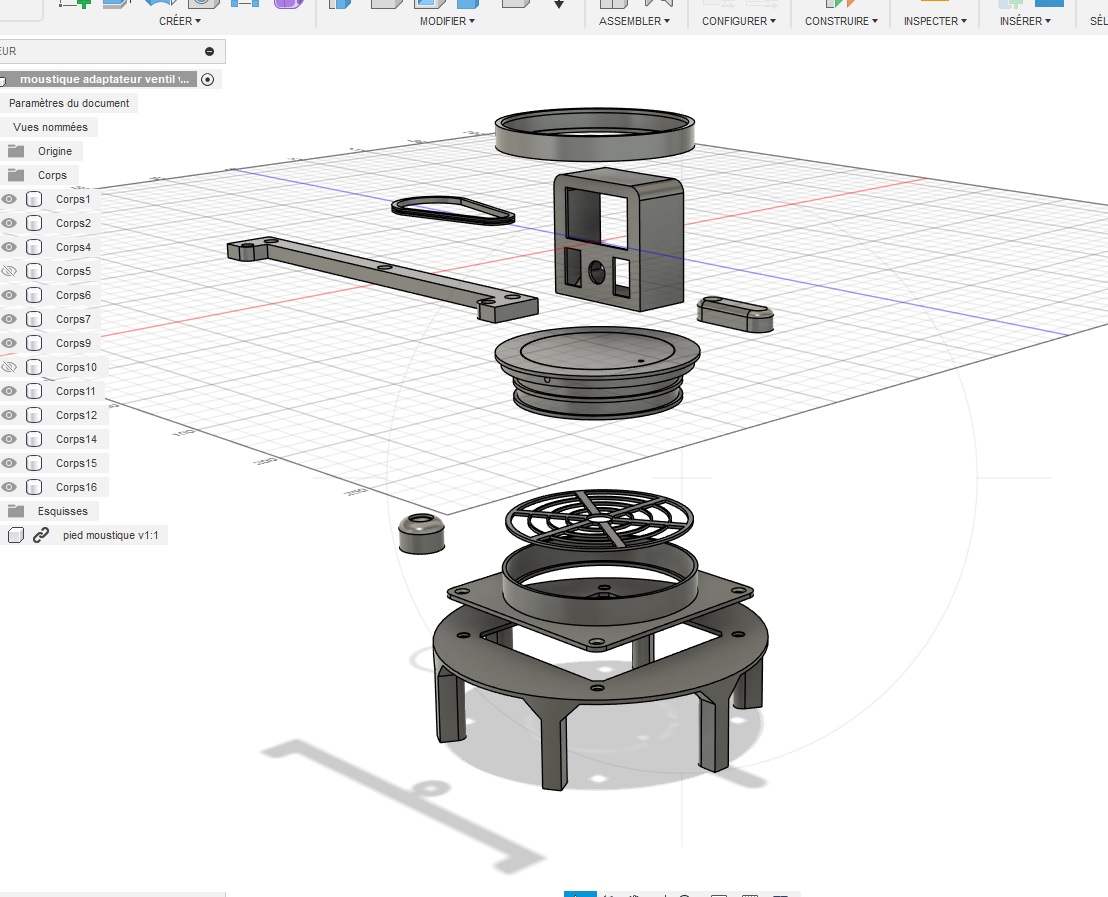Viewport: 1108px width, 897px height.
Task: Show hidden body Corps10 via eye icon
Action: tap(9, 367)
